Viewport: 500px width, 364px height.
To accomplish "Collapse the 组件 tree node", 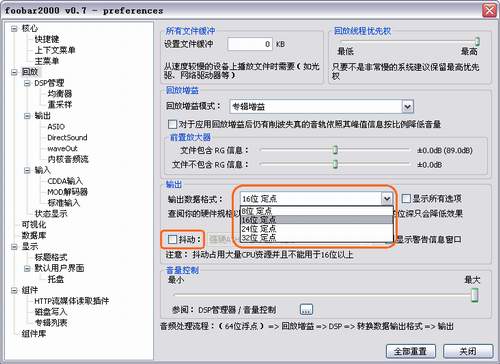I will coord(14,290).
